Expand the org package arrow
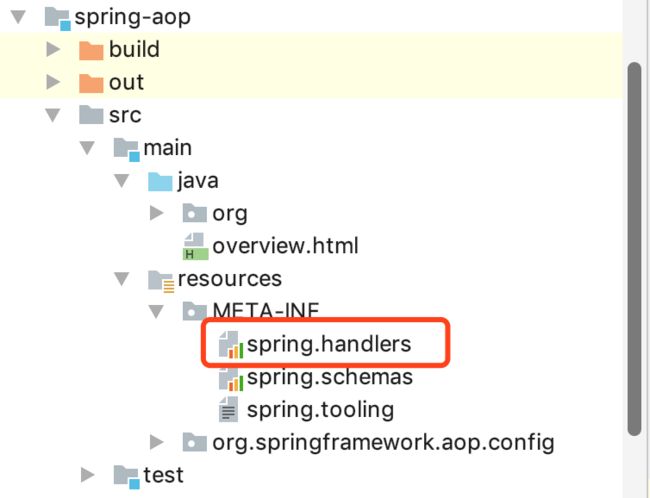Image resolution: width=650 pixels, height=498 pixels. [156, 213]
